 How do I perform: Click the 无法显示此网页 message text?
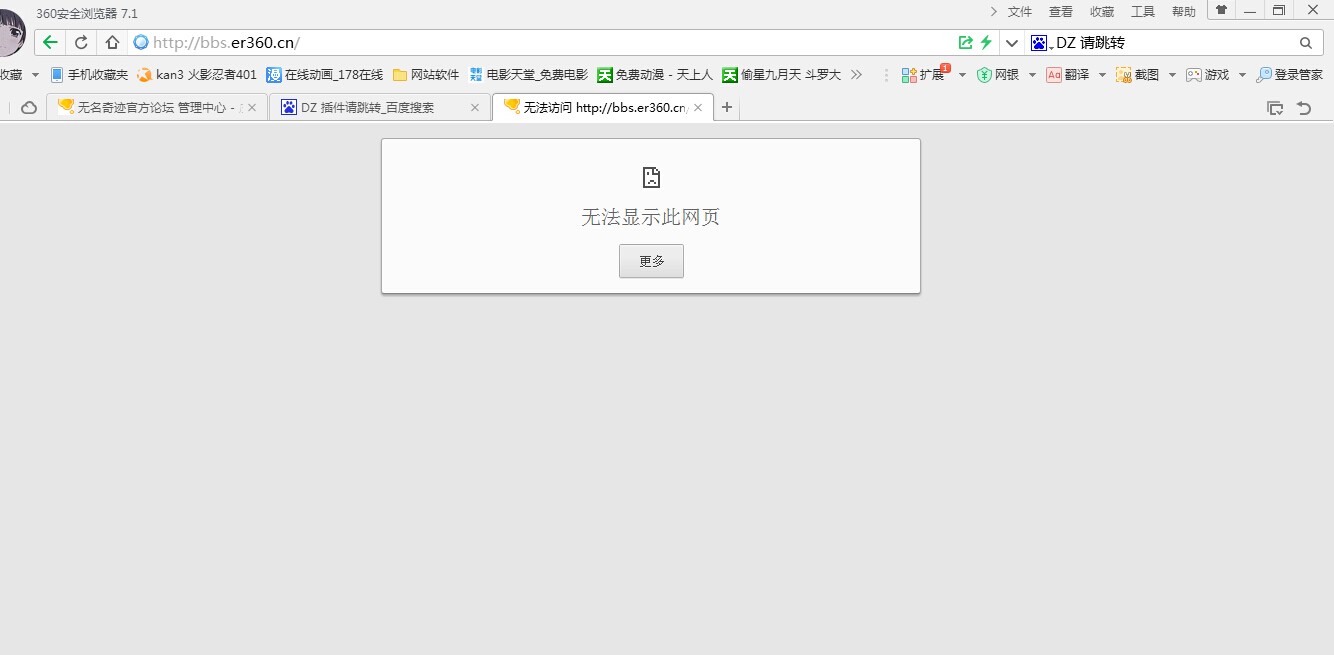pyautogui.click(x=651, y=217)
